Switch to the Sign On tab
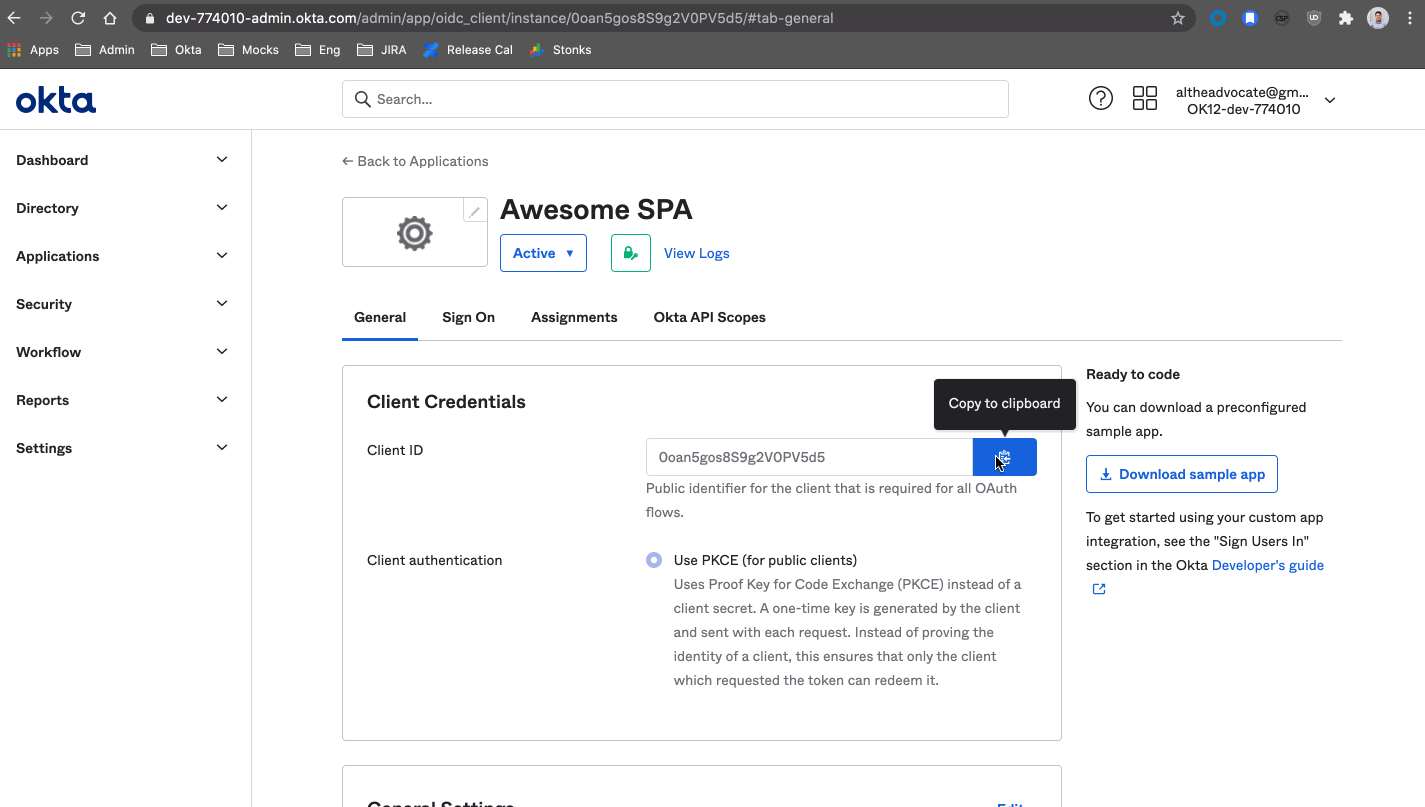1425x807 pixels. tap(468, 317)
